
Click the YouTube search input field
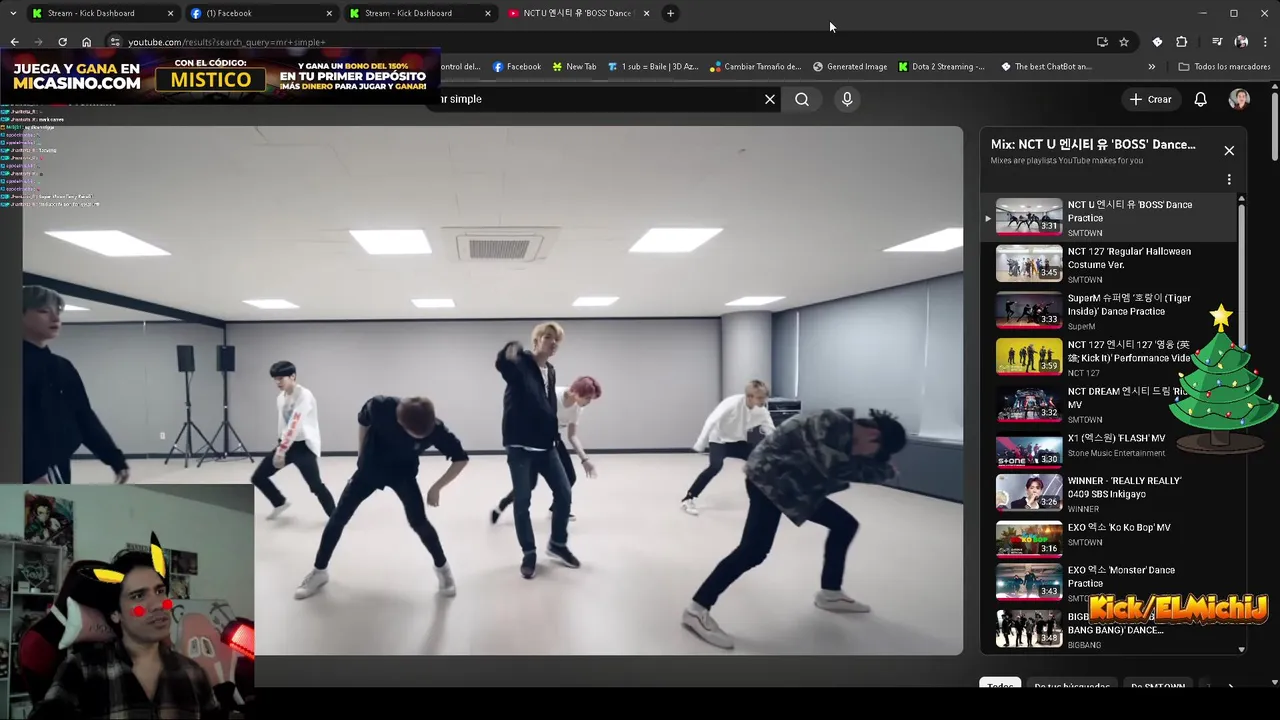tap(600, 99)
